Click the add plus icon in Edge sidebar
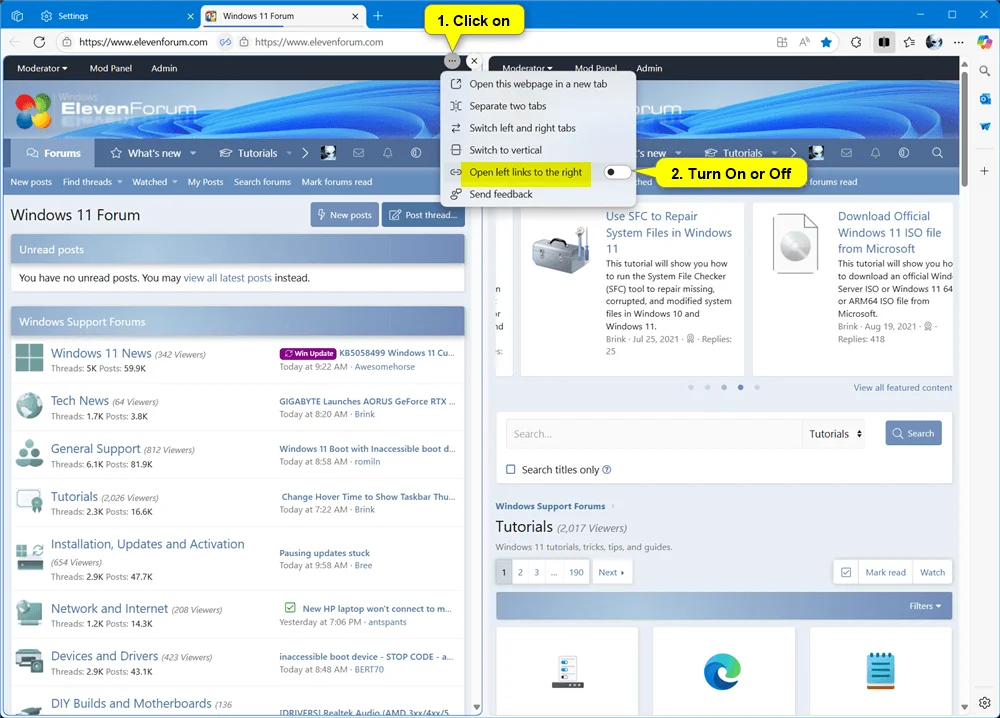Screen dimensions: 1000x718 tap(985, 171)
